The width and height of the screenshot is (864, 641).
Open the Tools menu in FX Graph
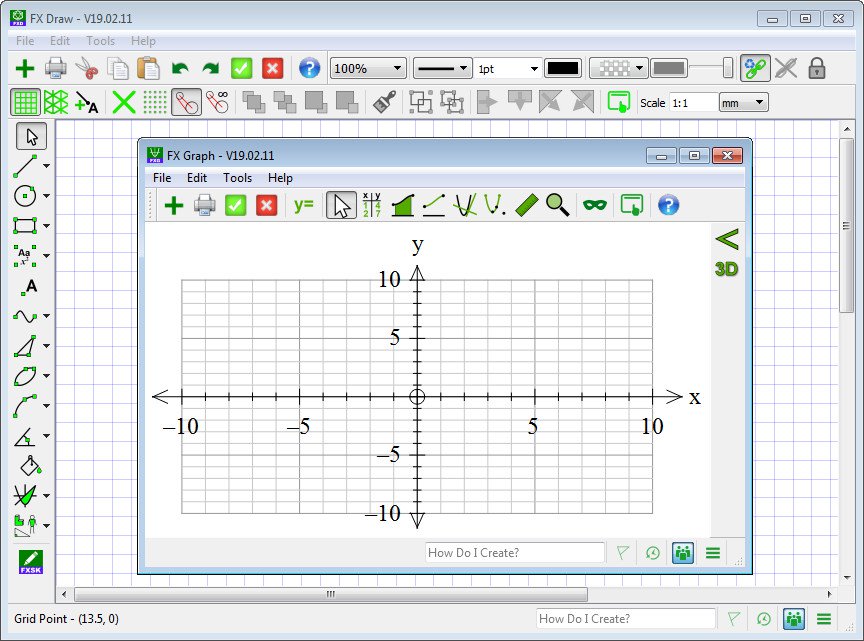click(237, 177)
